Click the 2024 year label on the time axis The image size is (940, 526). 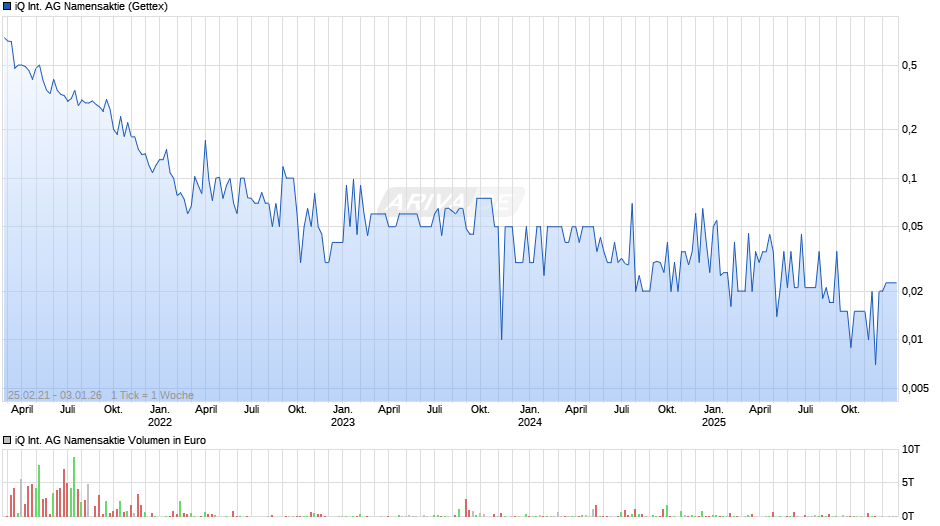530,422
